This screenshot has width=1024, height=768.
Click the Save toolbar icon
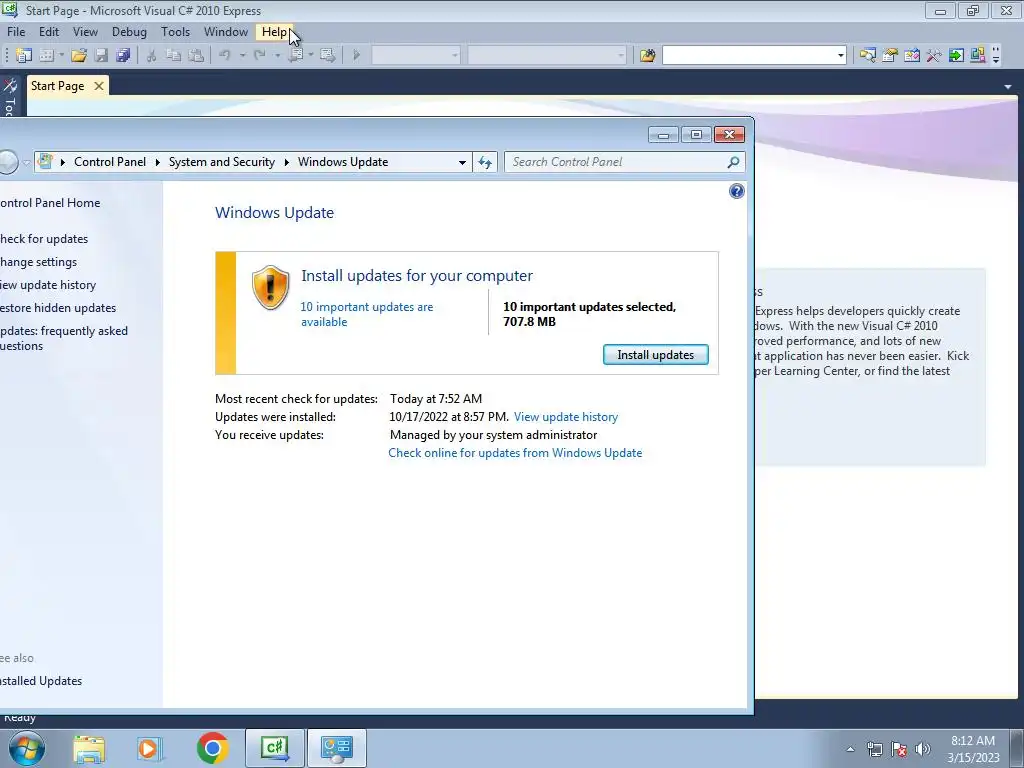point(101,56)
